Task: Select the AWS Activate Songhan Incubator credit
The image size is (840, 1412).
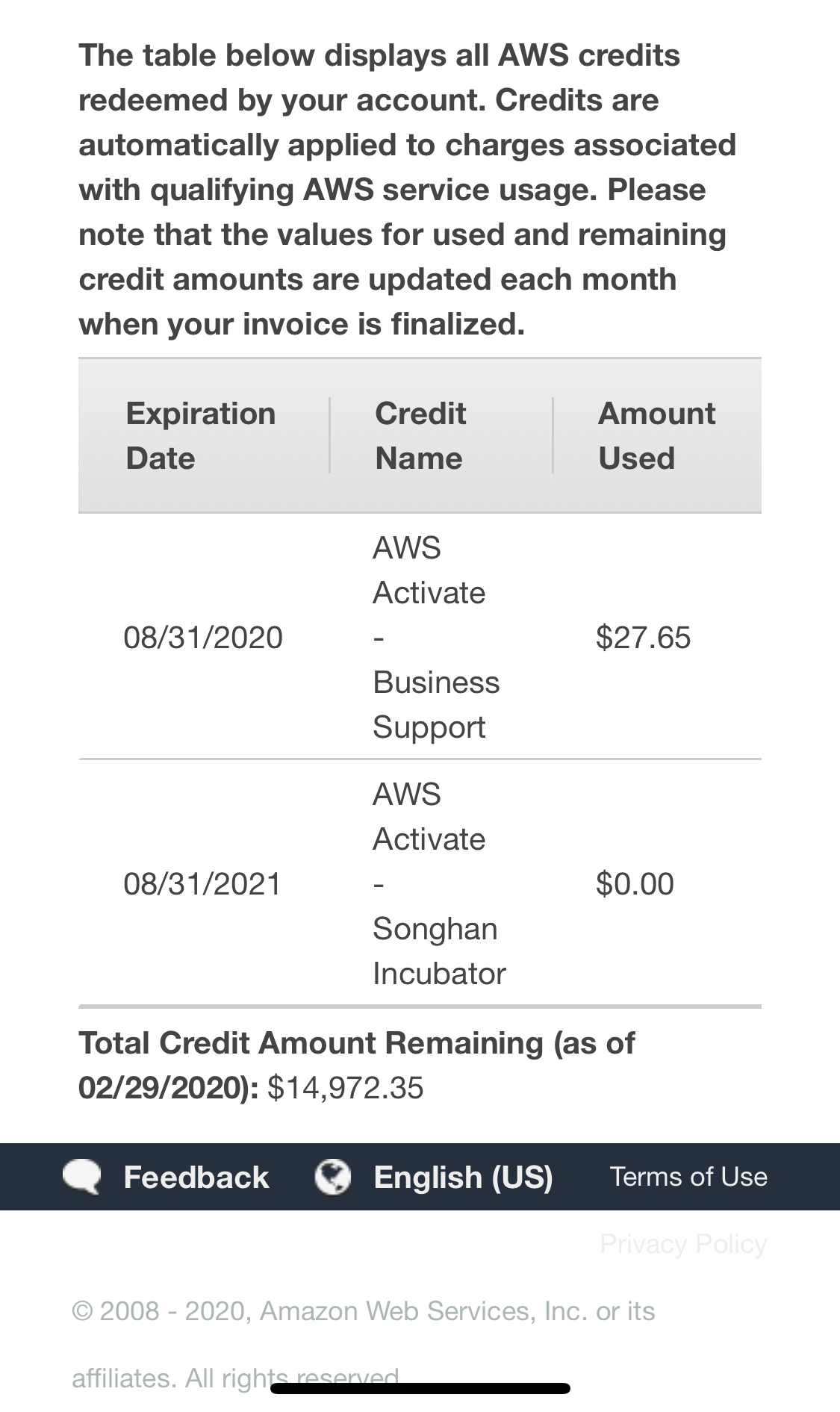Action: (438, 884)
